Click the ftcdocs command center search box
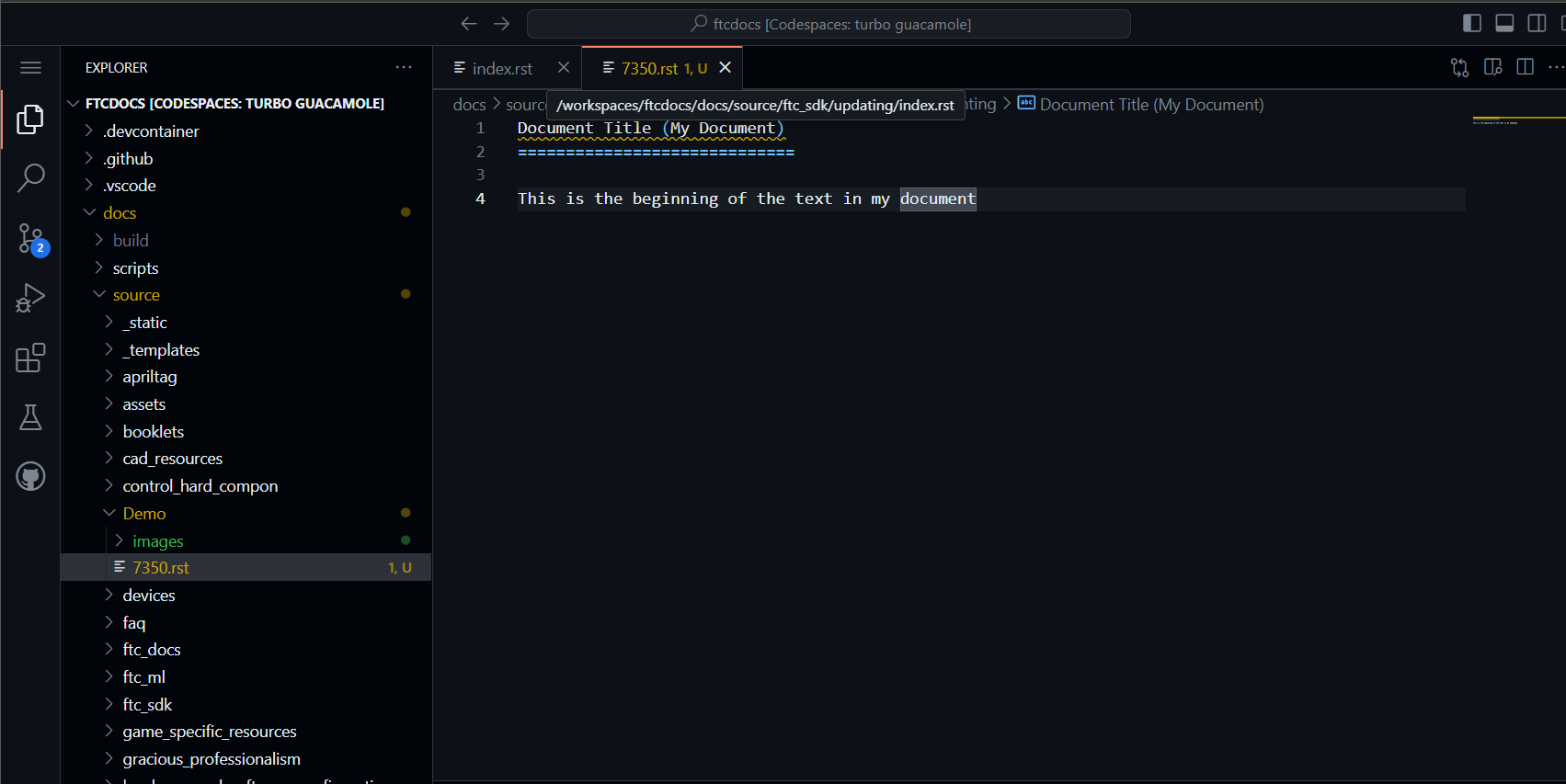The height and width of the screenshot is (784, 1566). [829, 24]
